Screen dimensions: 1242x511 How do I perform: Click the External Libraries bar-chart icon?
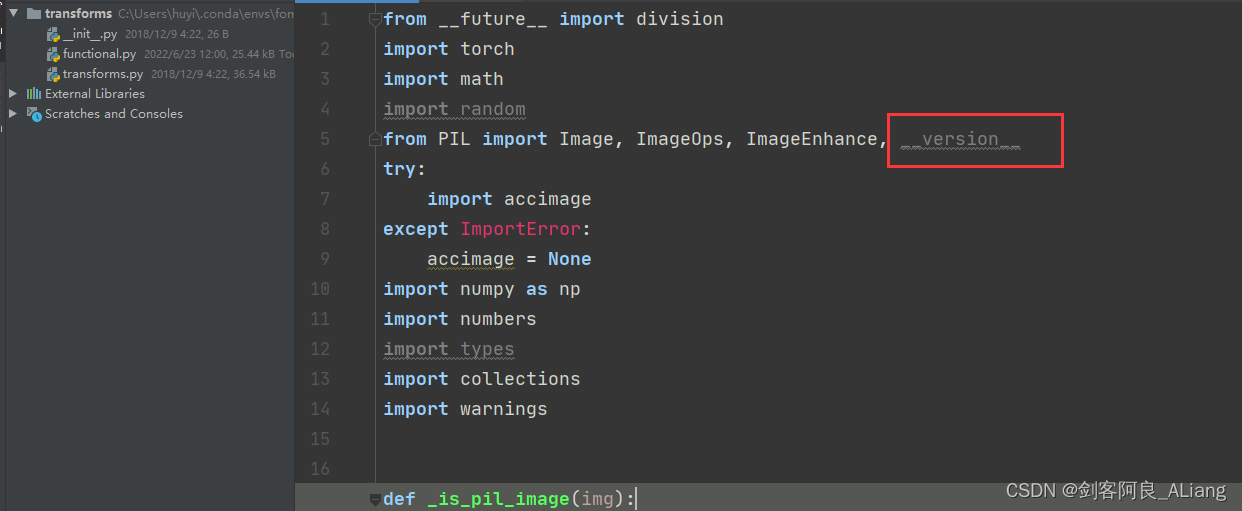click(34, 94)
